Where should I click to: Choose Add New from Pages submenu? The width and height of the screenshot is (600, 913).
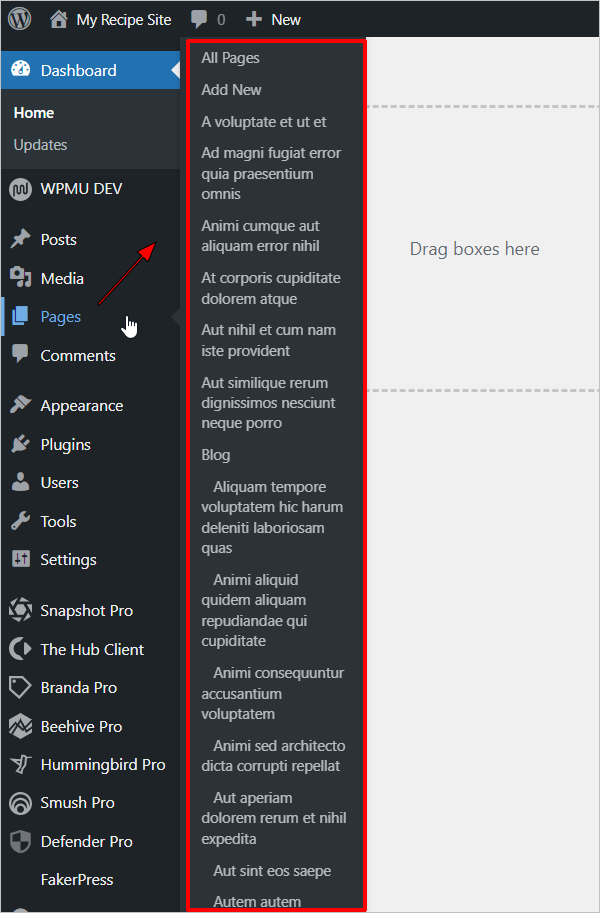(x=231, y=90)
